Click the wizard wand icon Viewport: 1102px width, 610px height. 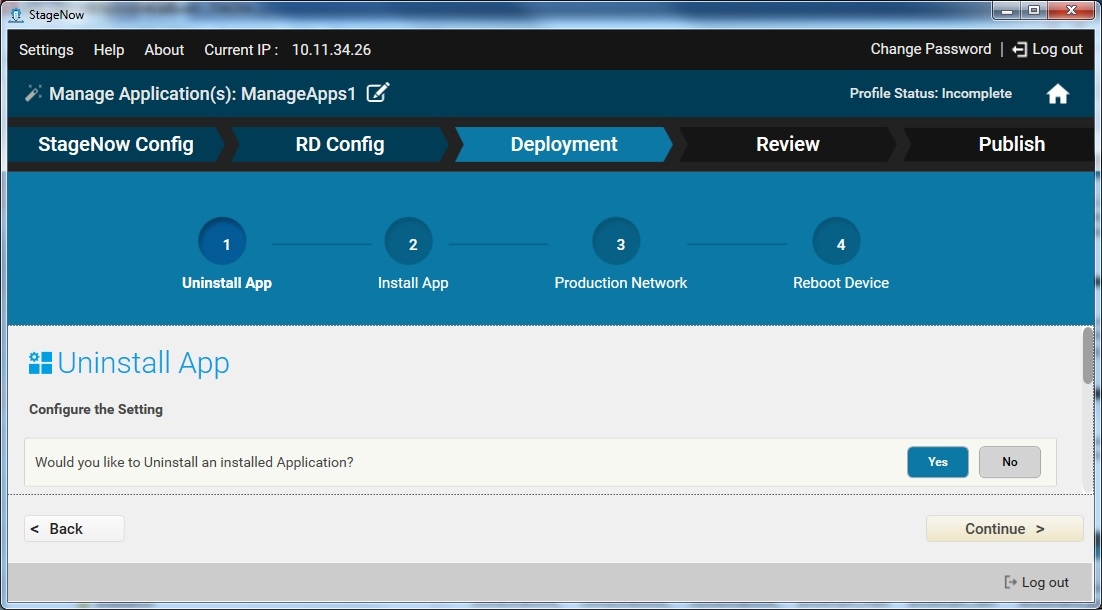coord(33,93)
